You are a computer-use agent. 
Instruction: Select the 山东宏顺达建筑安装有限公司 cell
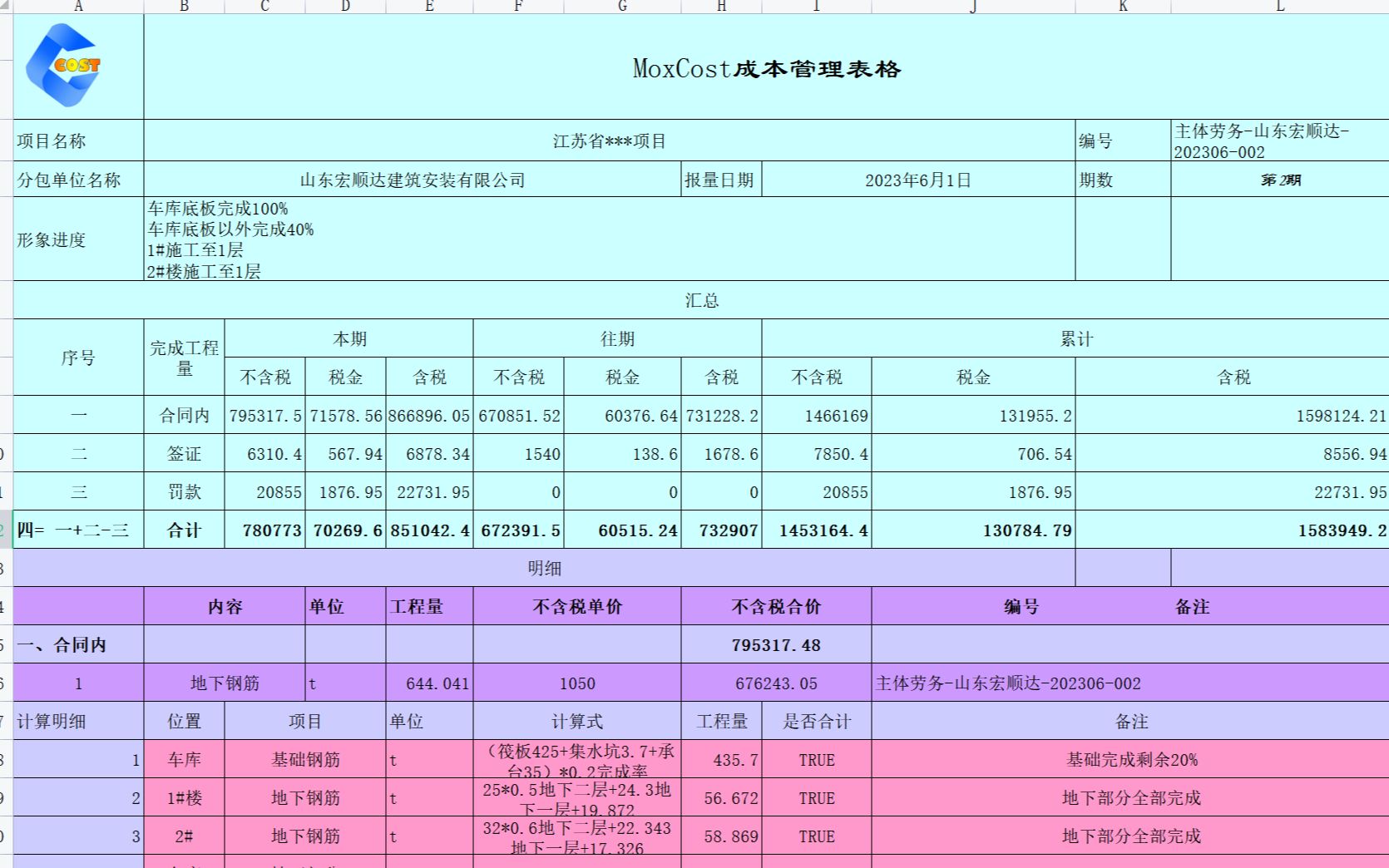click(413, 180)
